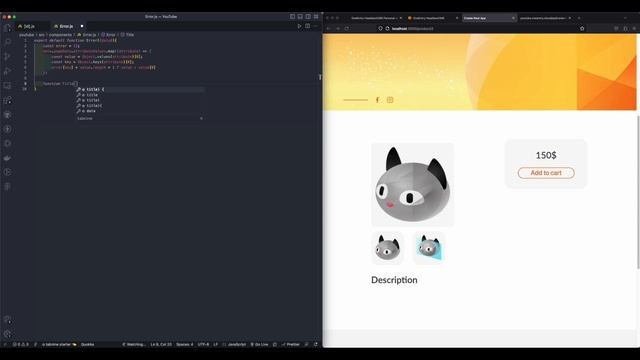
Task: Open the Run and Debug view
Action: (7, 71)
